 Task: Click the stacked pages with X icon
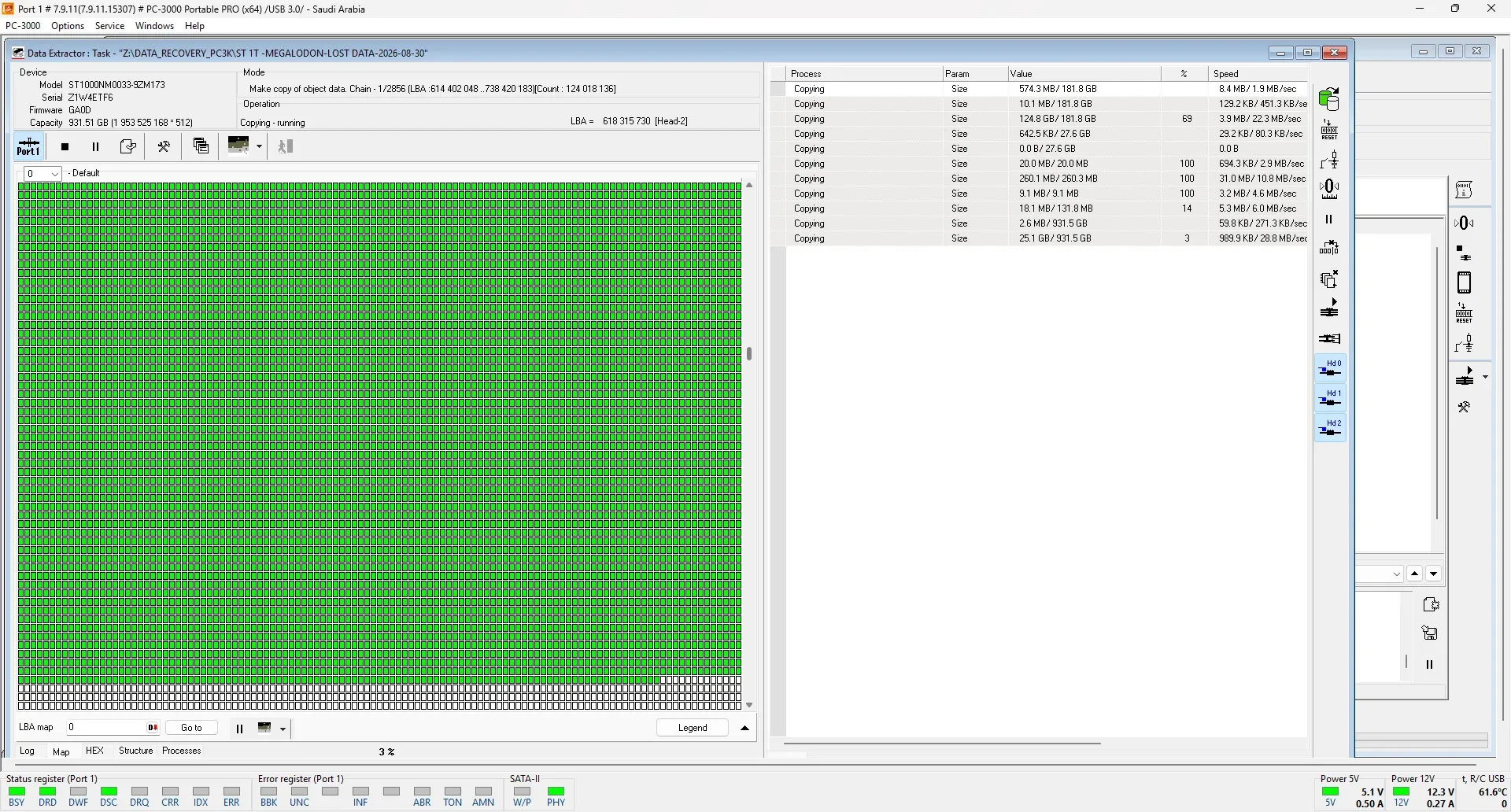(1330, 279)
